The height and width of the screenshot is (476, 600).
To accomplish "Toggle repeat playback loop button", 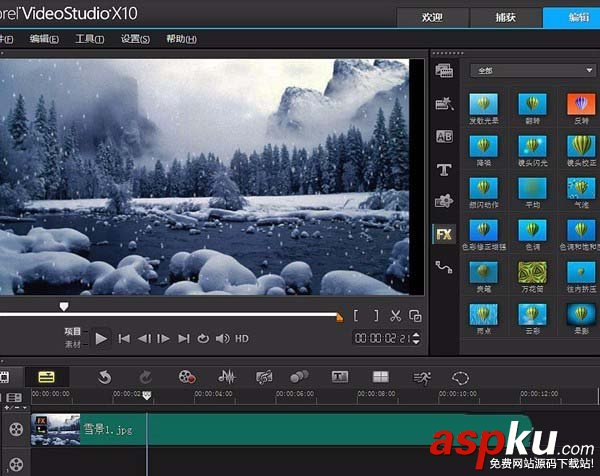I will (x=203, y=339).
